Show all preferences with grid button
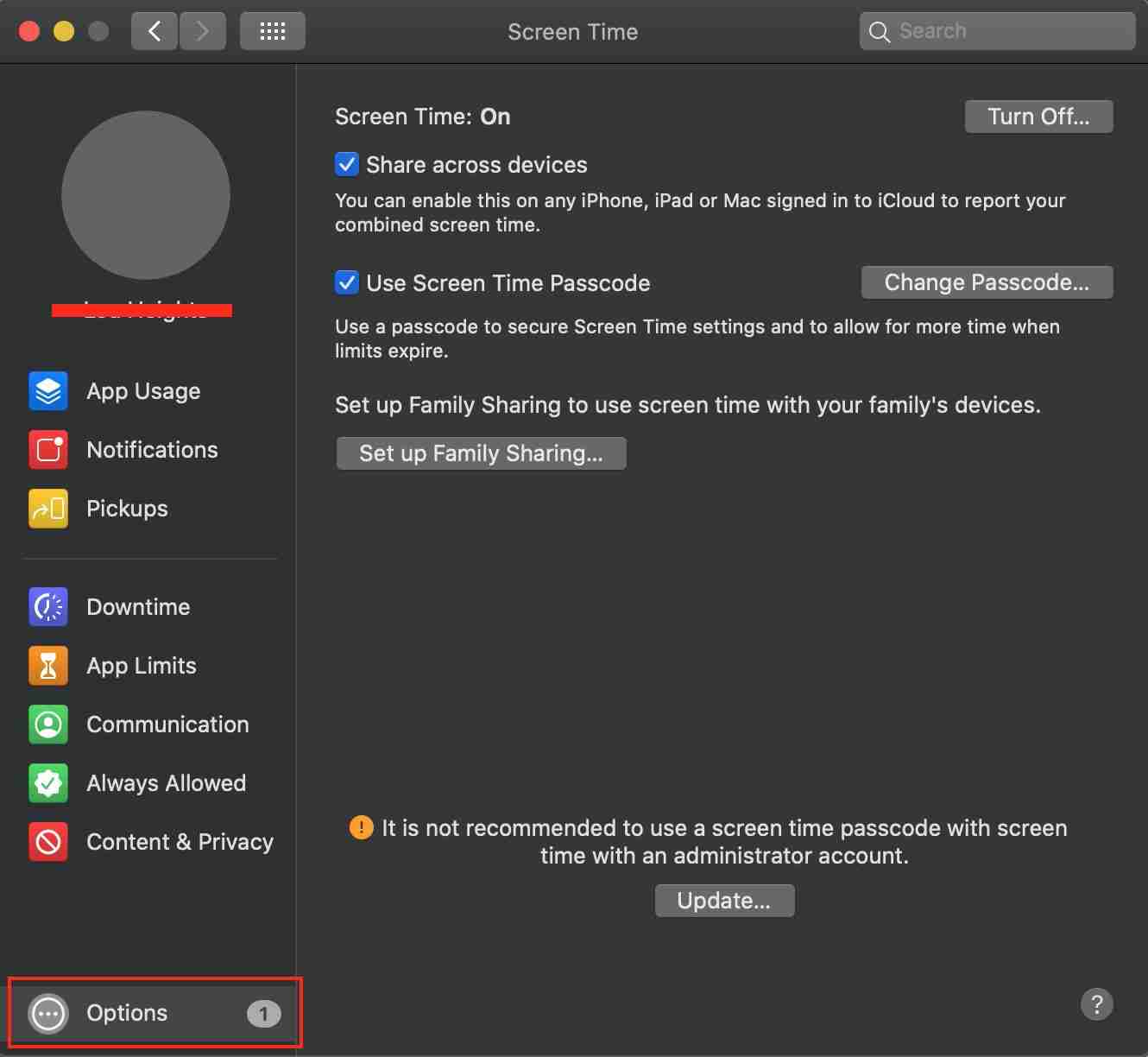 pyautogui.click(x=273, y=32)
